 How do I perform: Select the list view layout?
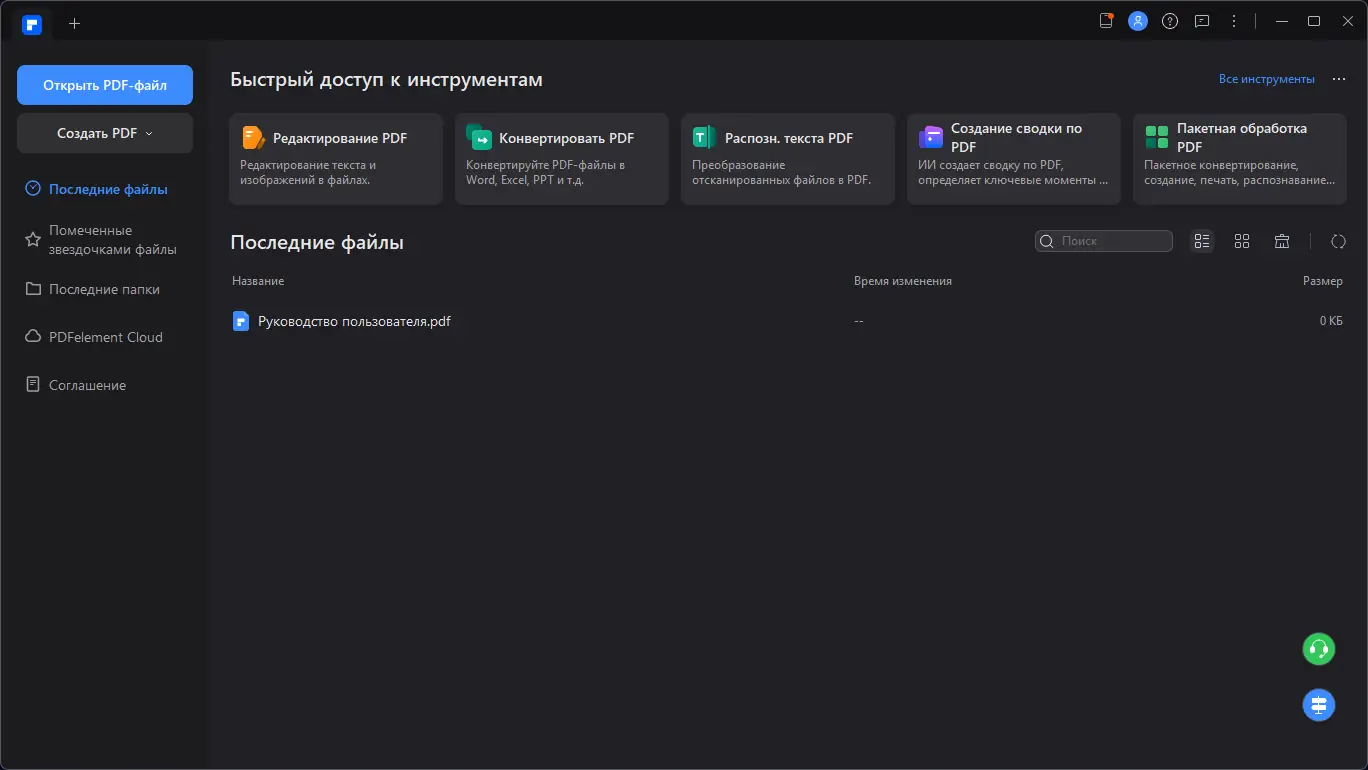(1201, 241)
